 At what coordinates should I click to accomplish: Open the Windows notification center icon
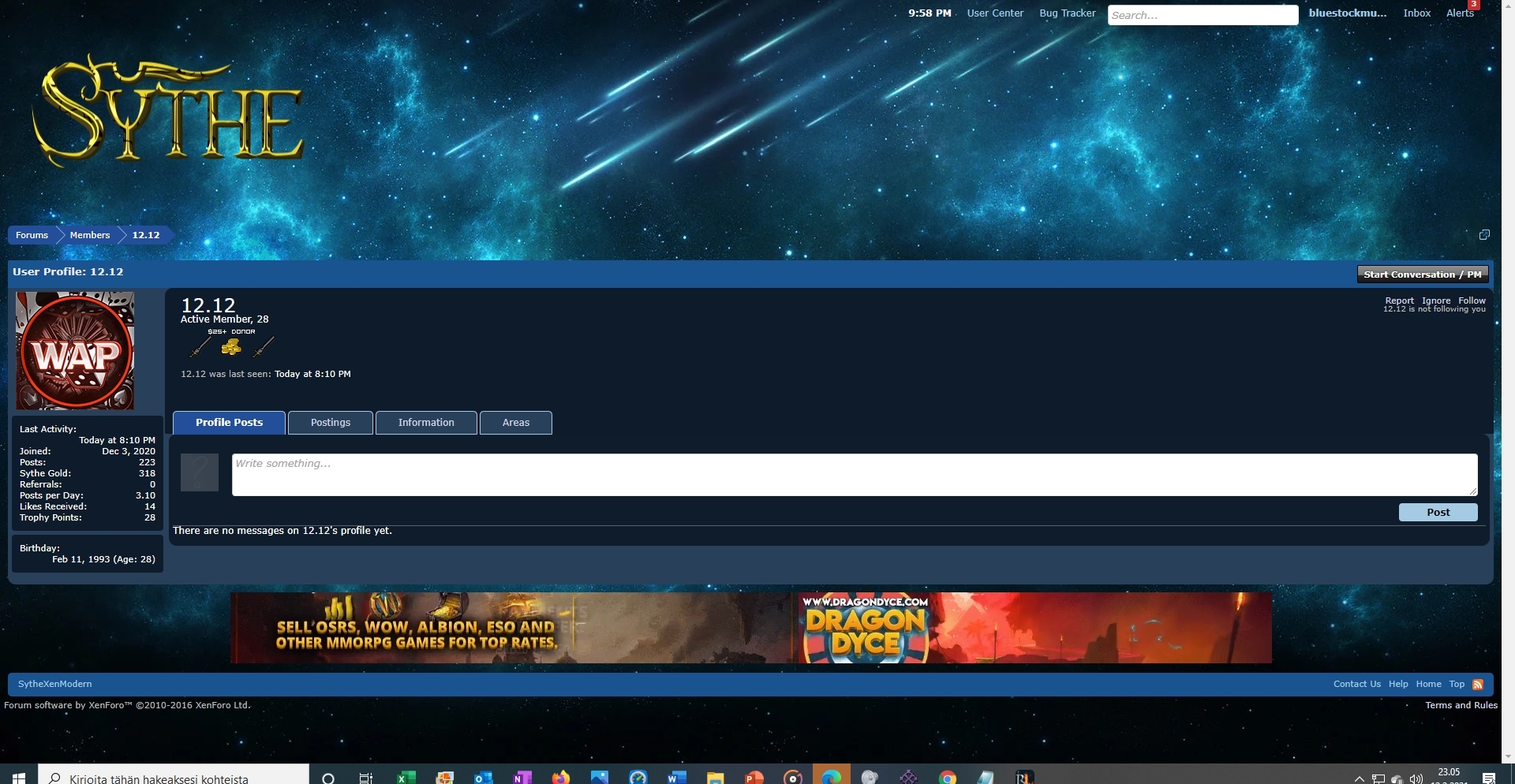coord(1489,778)
